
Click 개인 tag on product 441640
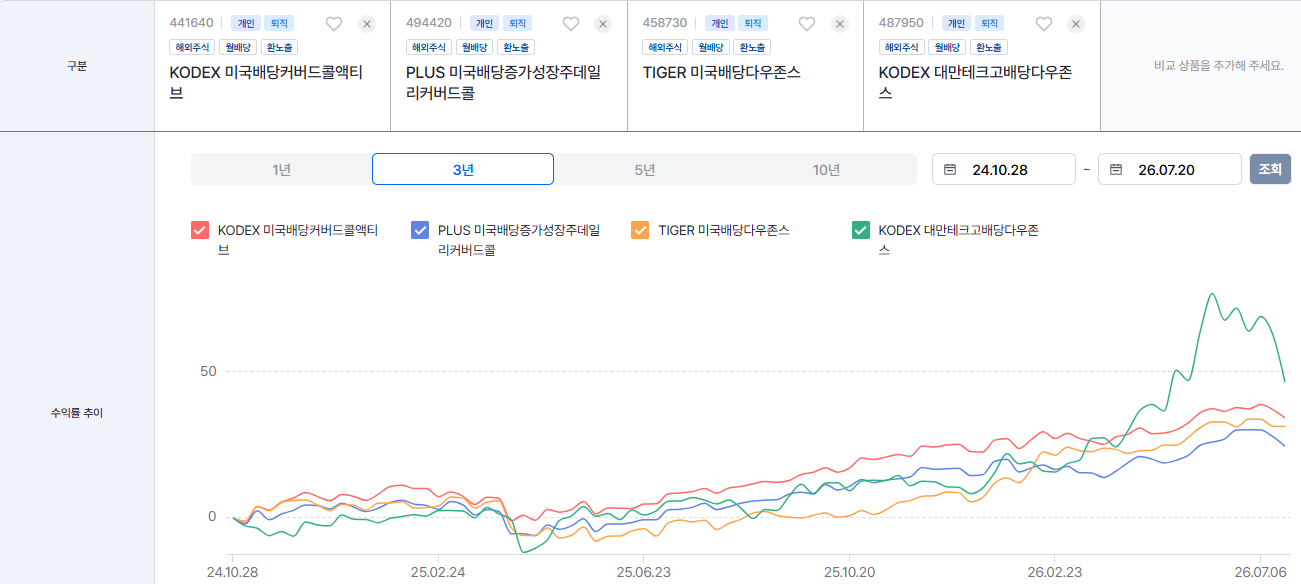[245, 23]
